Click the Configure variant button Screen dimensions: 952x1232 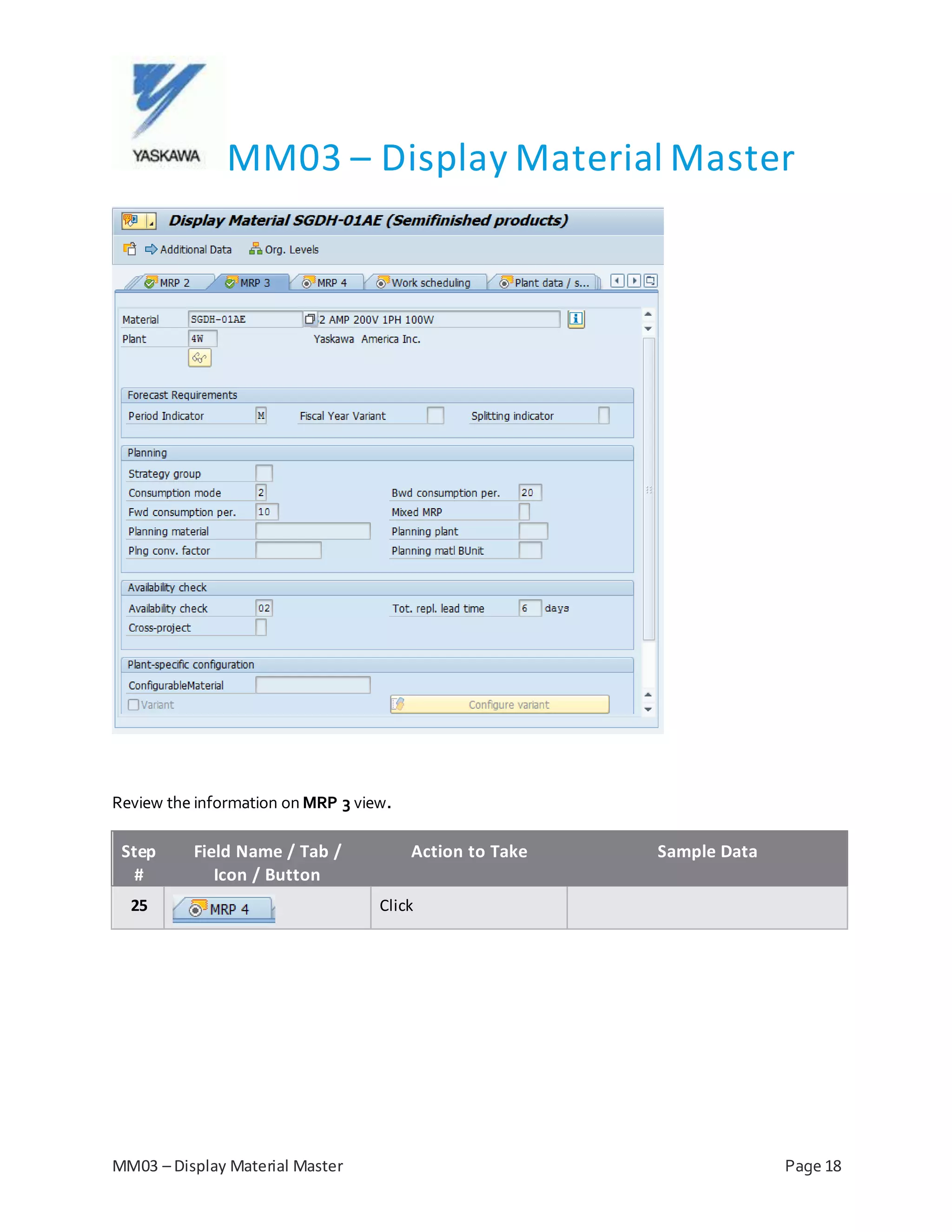[x=500, y=704]
